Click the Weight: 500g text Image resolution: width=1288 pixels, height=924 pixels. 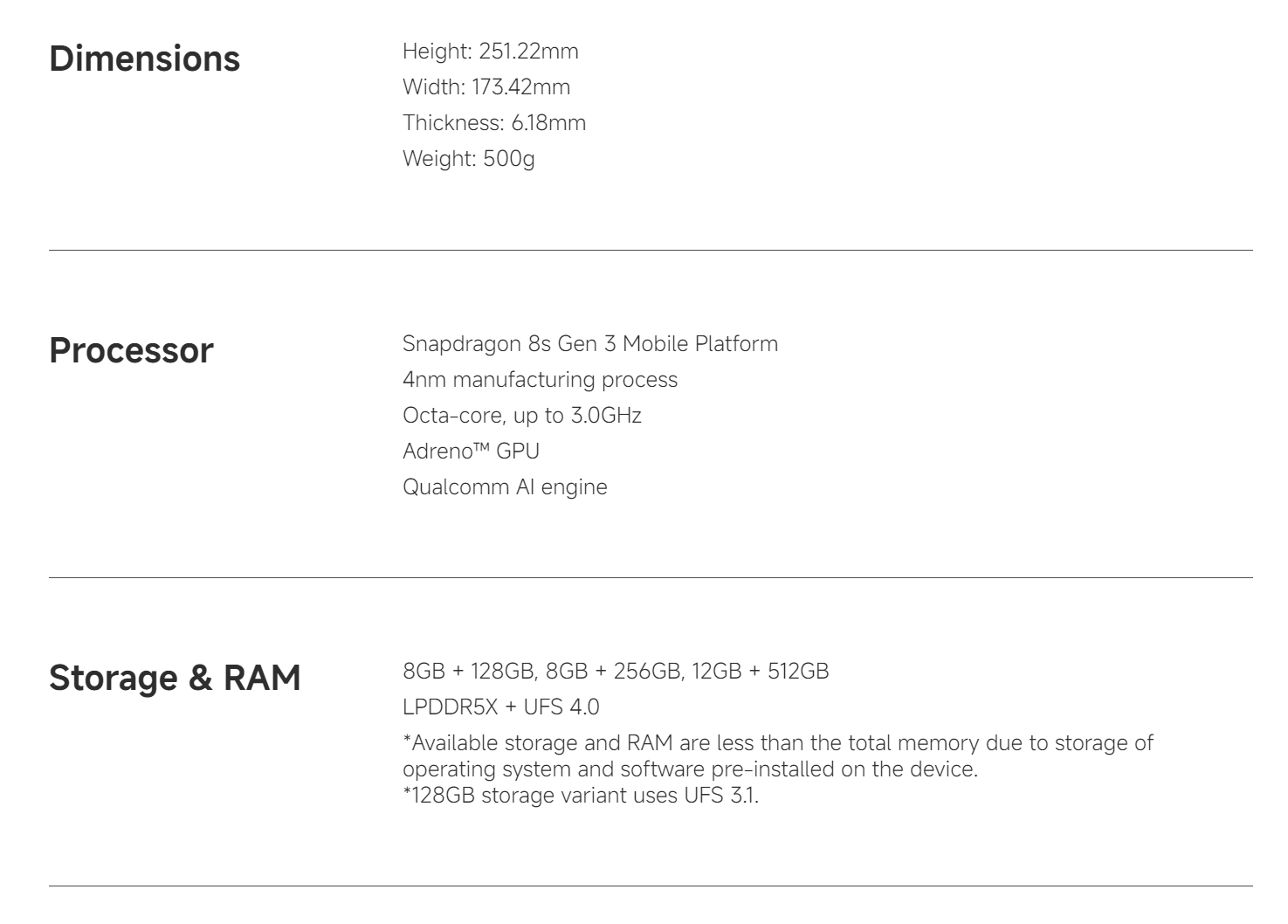pos(468,159)
